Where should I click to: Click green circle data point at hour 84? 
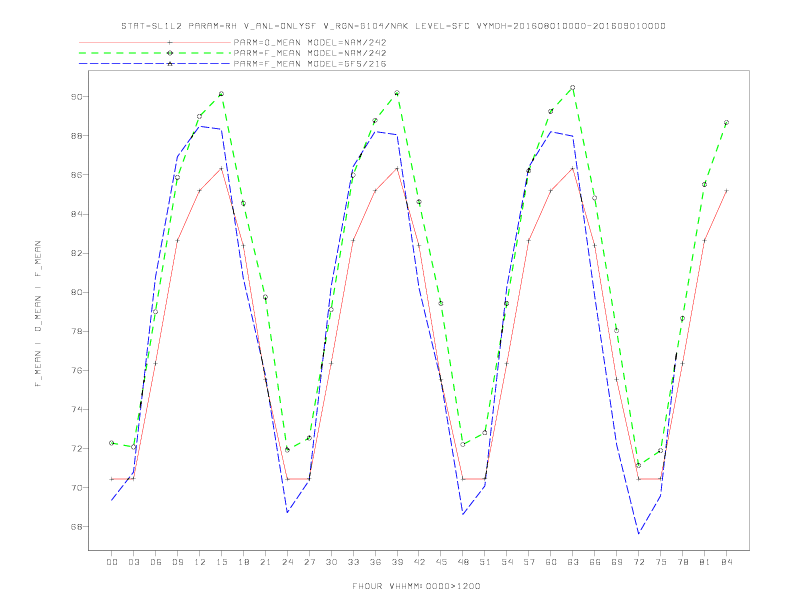[726, 122]
